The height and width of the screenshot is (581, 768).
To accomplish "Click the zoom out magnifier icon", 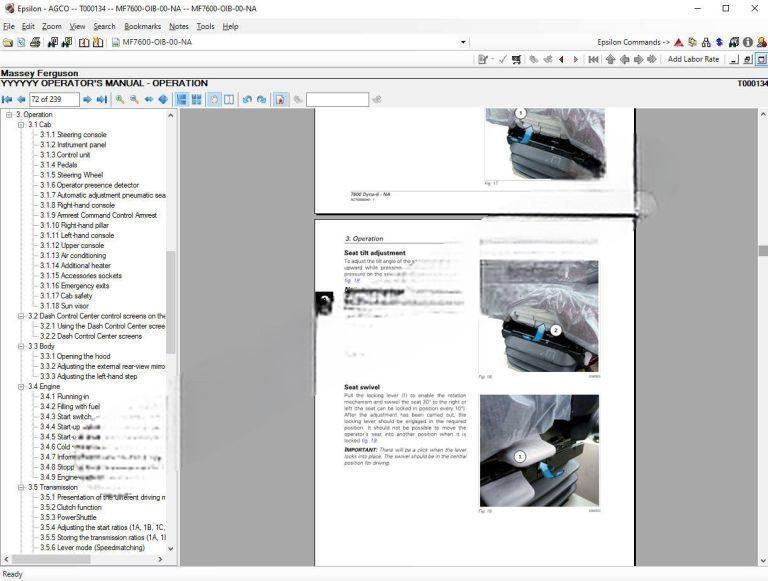I will coord(134,99).
